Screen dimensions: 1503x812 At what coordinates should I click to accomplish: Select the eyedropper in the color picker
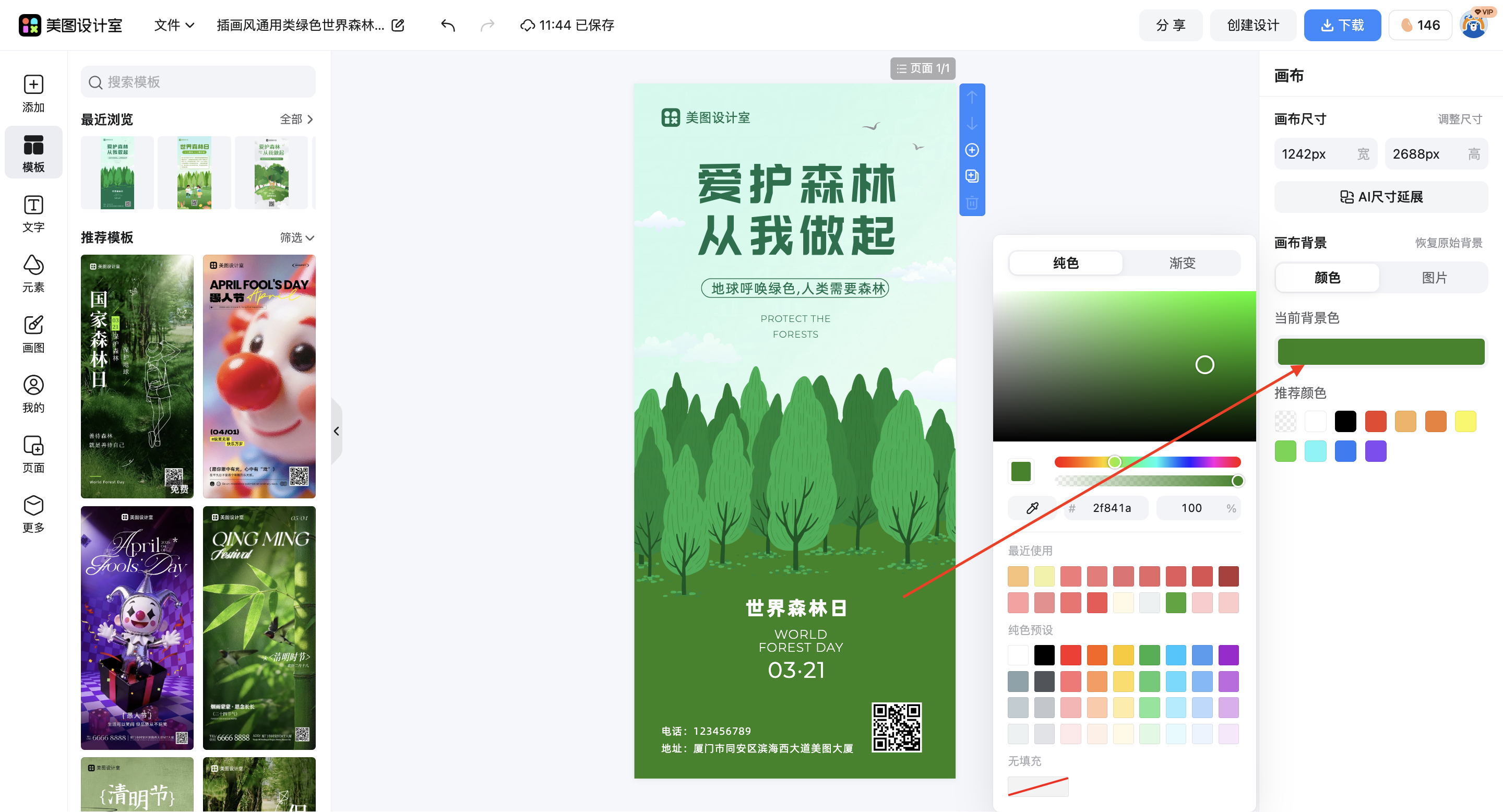(1032, 507)
